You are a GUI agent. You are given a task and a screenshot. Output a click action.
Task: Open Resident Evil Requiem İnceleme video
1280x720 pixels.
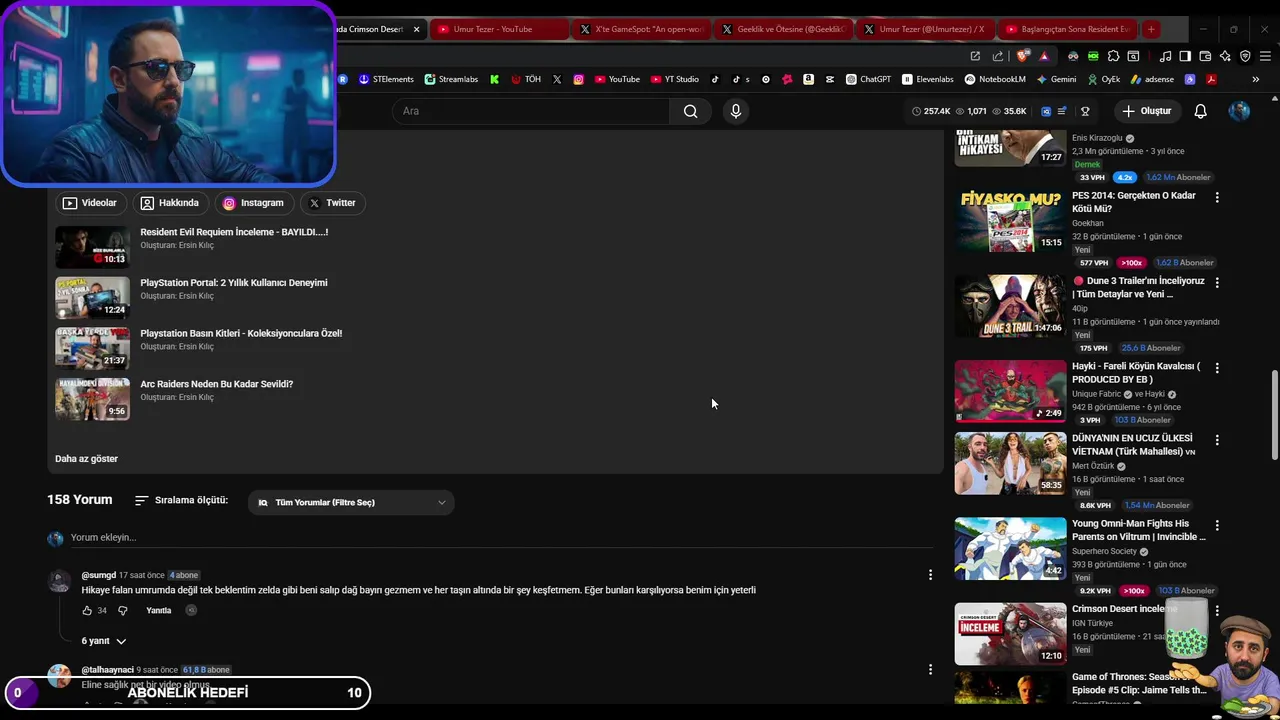234,232
